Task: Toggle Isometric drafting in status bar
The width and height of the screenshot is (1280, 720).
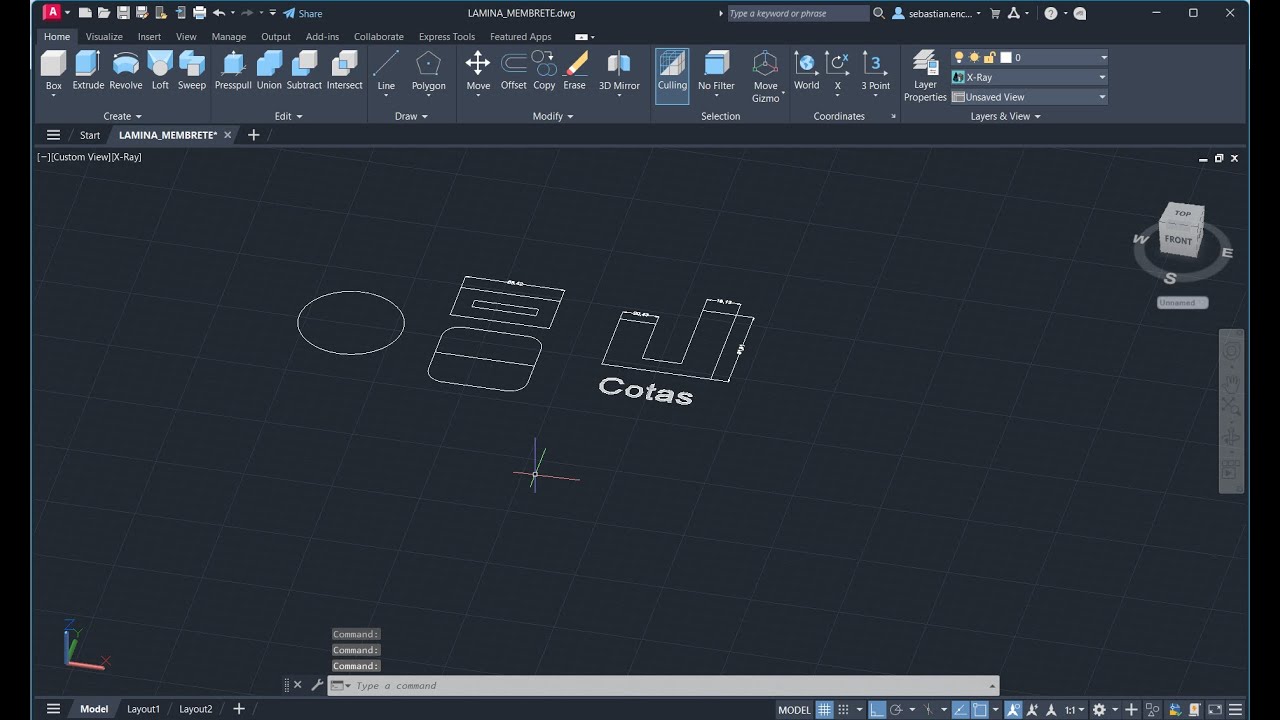Action: click(929, 710)
